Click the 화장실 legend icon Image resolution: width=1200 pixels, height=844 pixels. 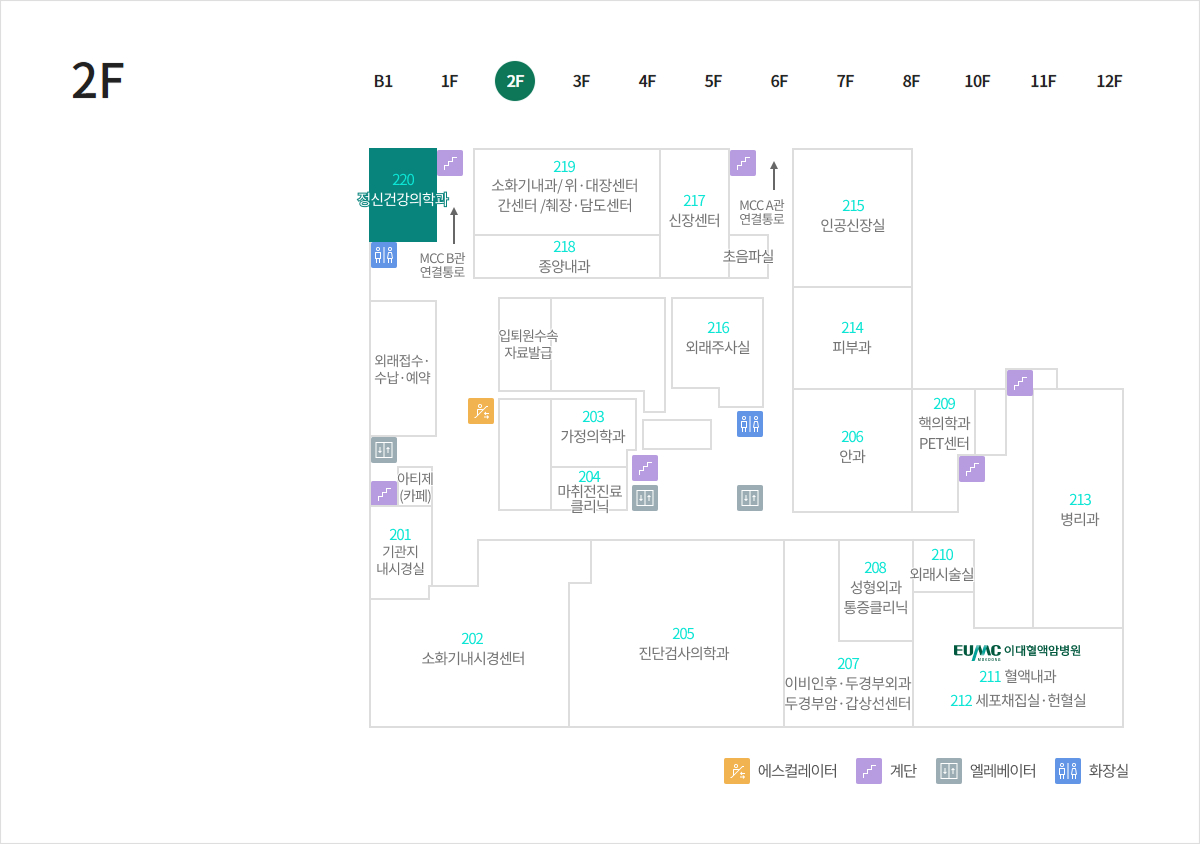pos(1068,771)
